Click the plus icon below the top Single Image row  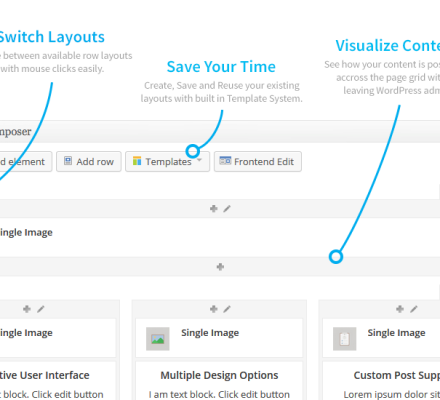[x=220, y=267]
